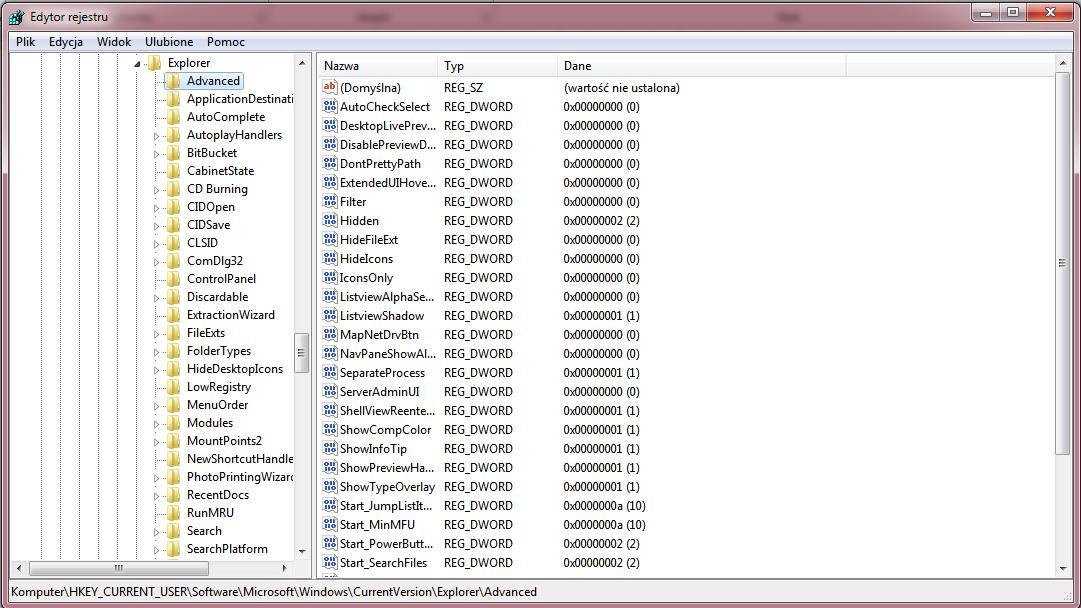The width and height of the screenshot is (1081, 608).
Task: Collapse the Explorer key node
Action: [x=137, y=63]
